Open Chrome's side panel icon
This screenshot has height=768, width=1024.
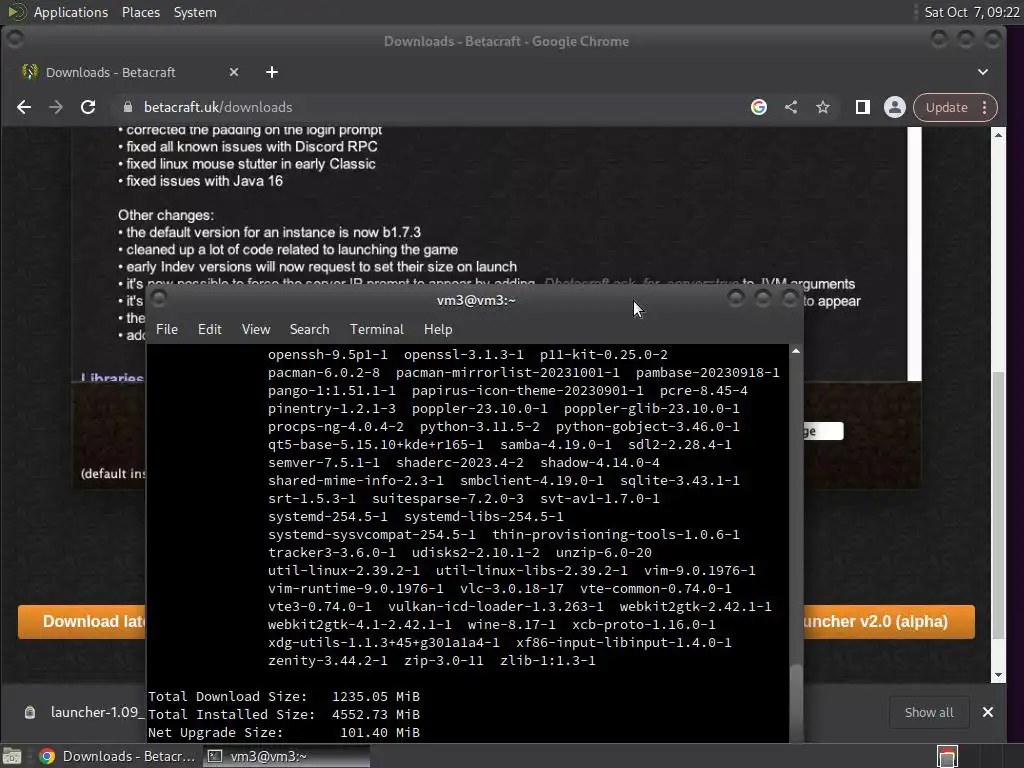[x=863, y=107]
